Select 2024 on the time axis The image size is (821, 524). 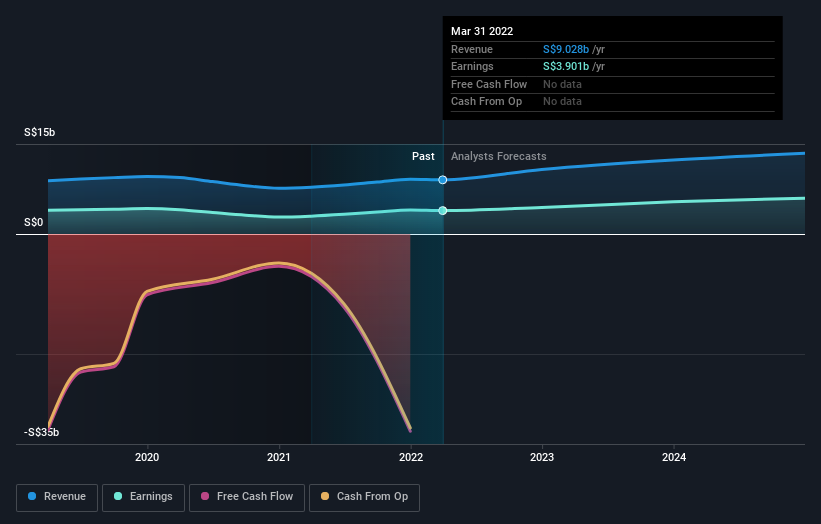click(674, 458)
